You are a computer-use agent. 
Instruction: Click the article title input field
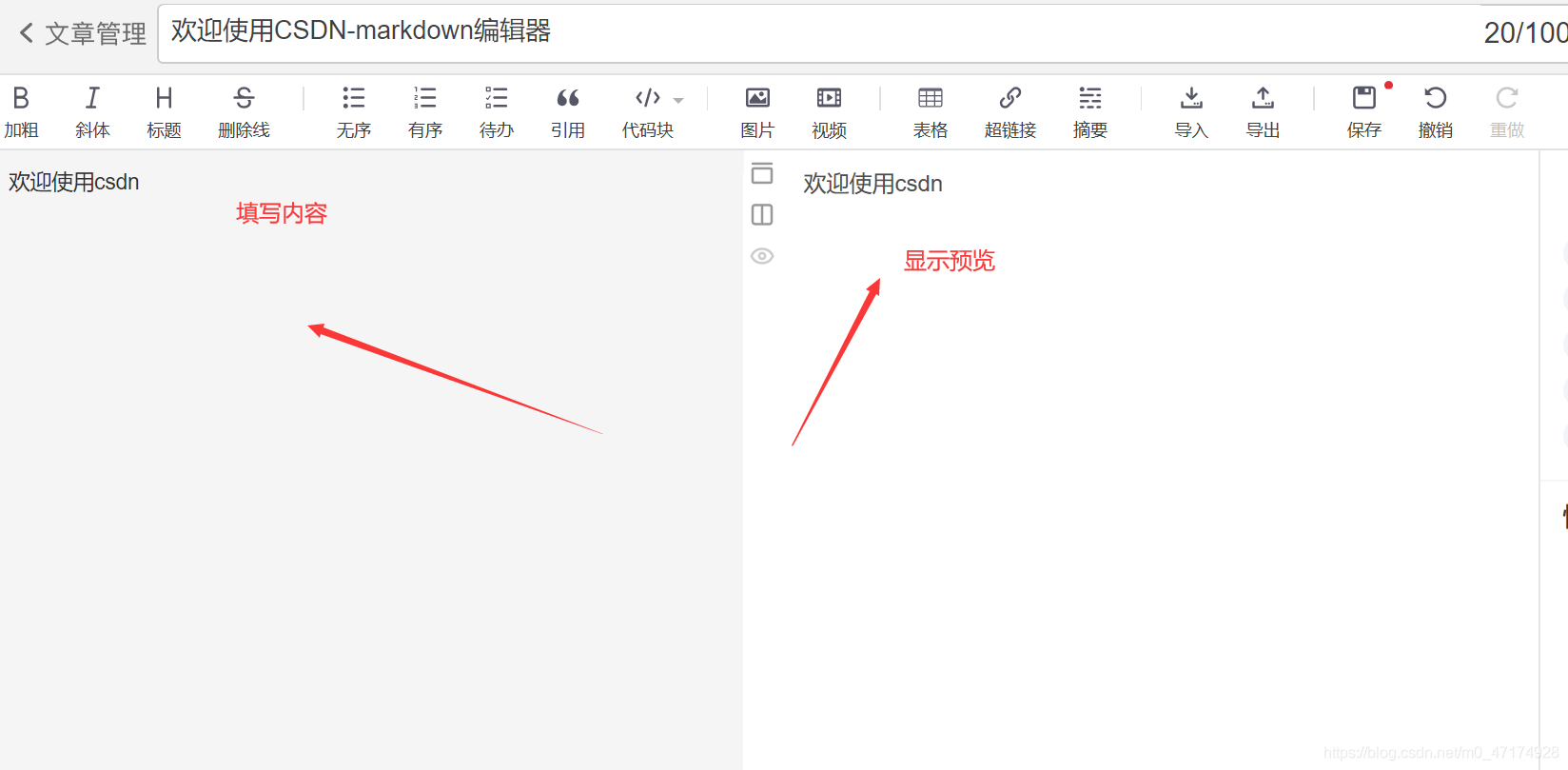862,33
